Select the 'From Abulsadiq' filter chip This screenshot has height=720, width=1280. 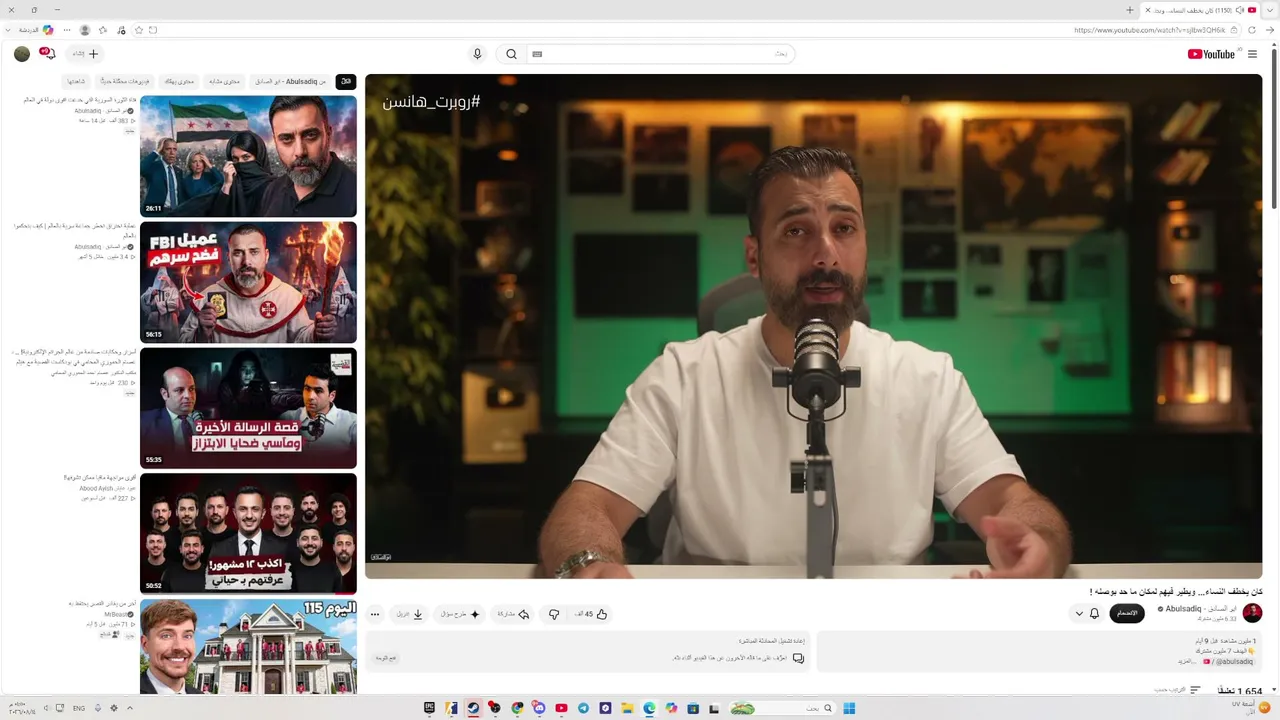click(290, 81)
